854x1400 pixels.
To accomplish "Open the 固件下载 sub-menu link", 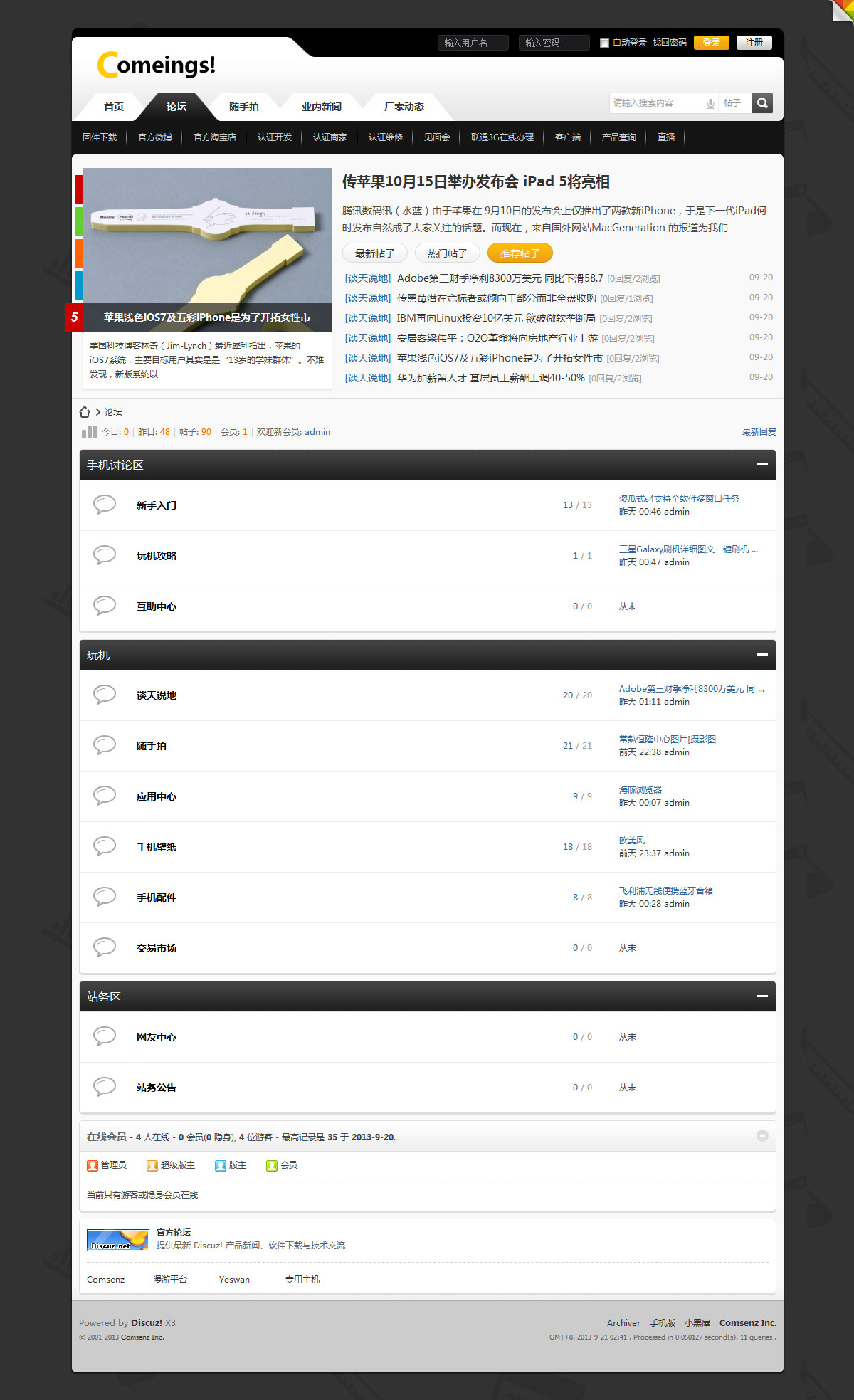I will (x=100, y=137).
